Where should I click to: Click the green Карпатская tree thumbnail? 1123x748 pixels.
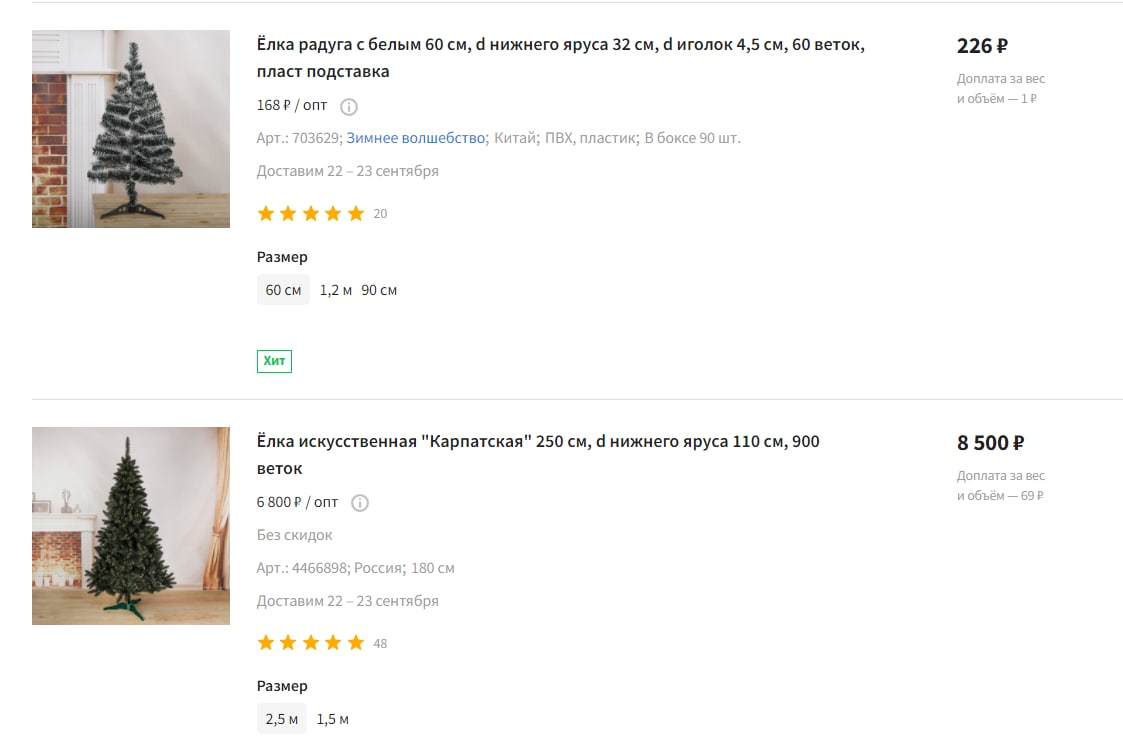click(131, 526)
